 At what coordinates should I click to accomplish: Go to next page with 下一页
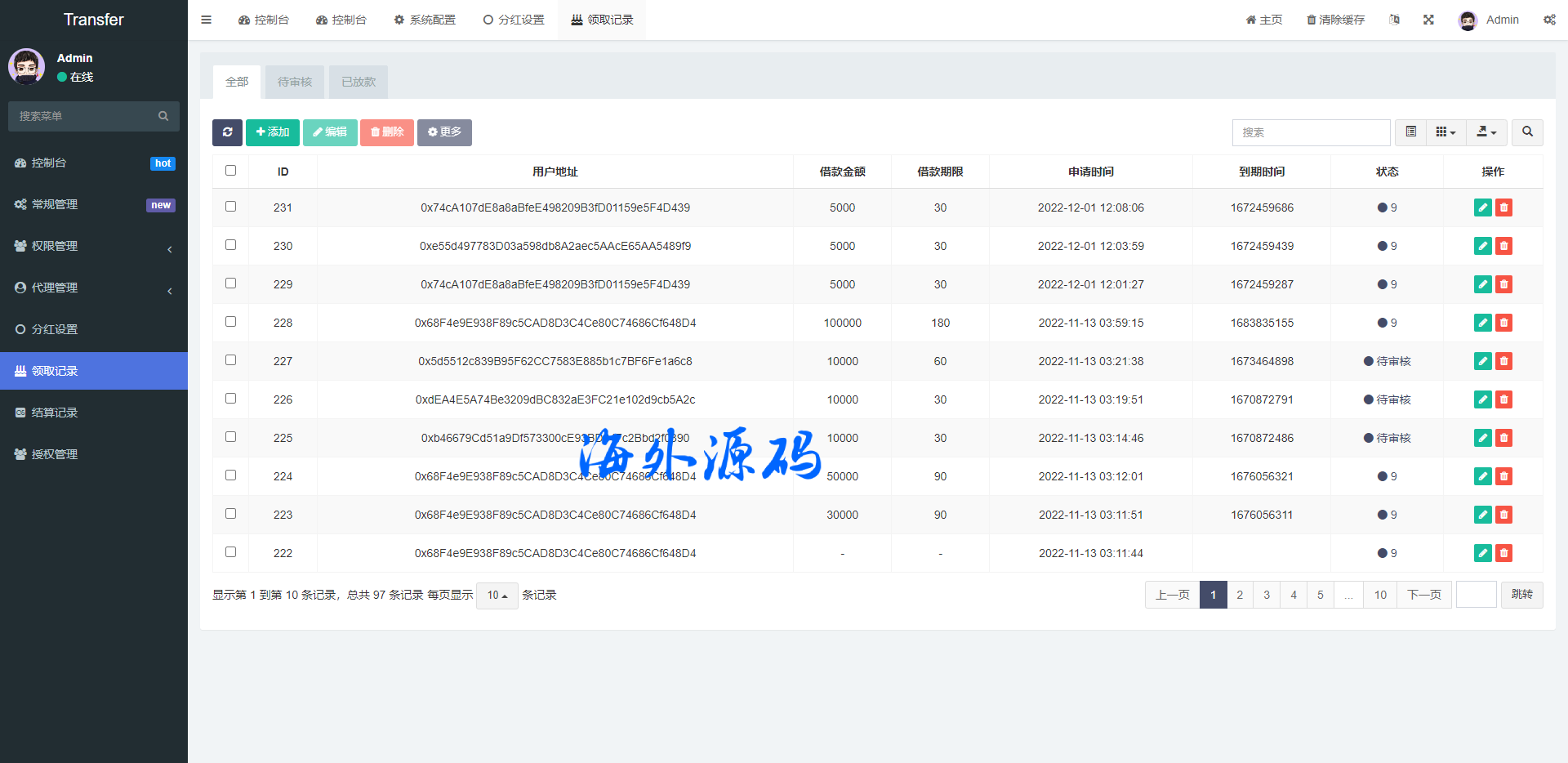click(x=1423, y=595)
